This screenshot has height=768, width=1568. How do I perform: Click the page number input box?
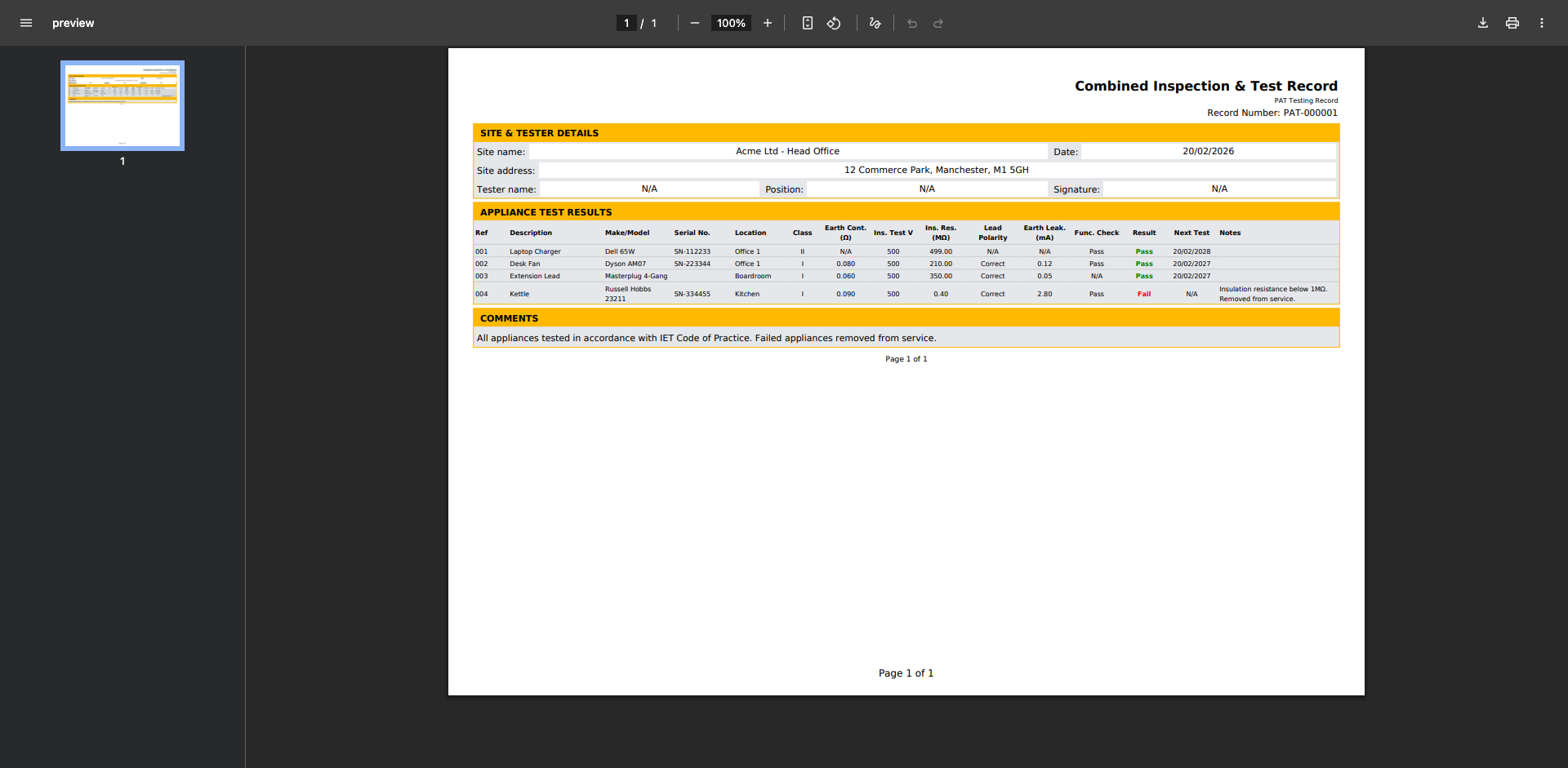tap(627, 23)
